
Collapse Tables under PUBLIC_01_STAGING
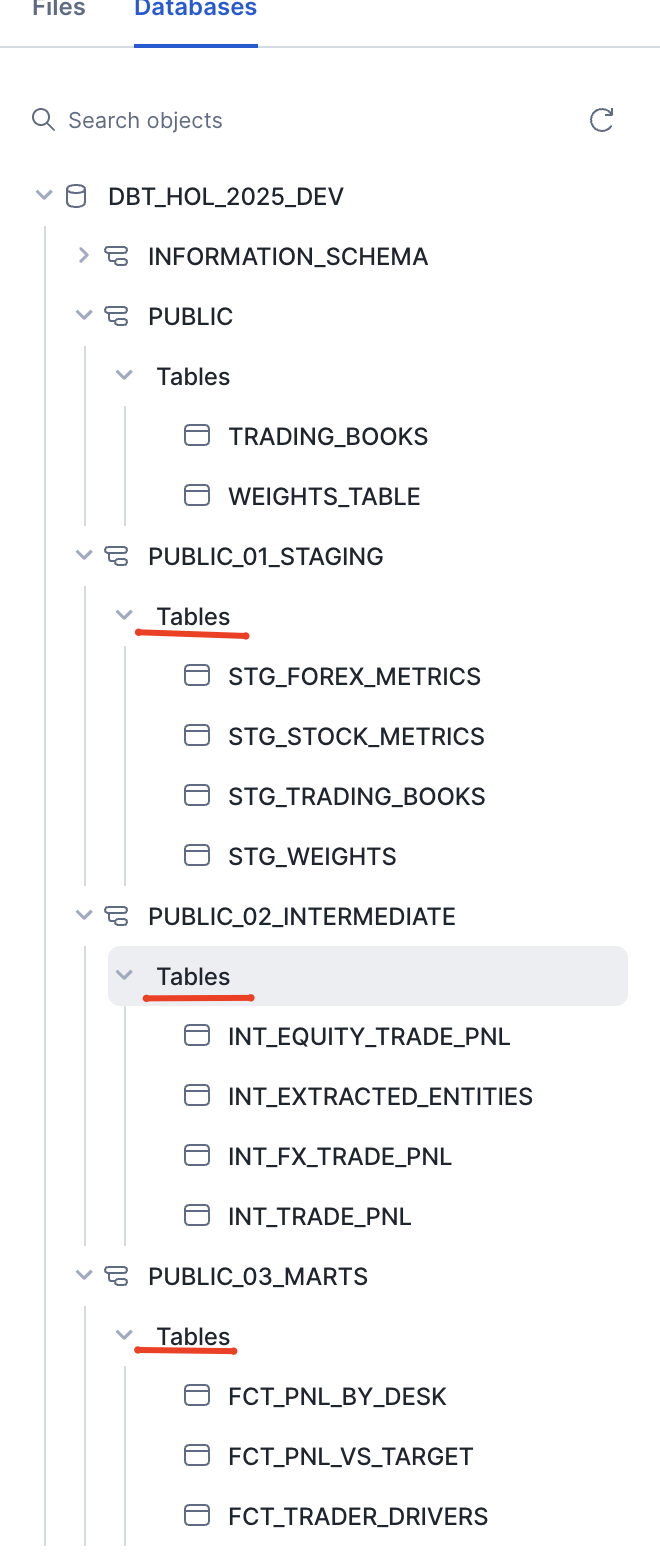124,615
